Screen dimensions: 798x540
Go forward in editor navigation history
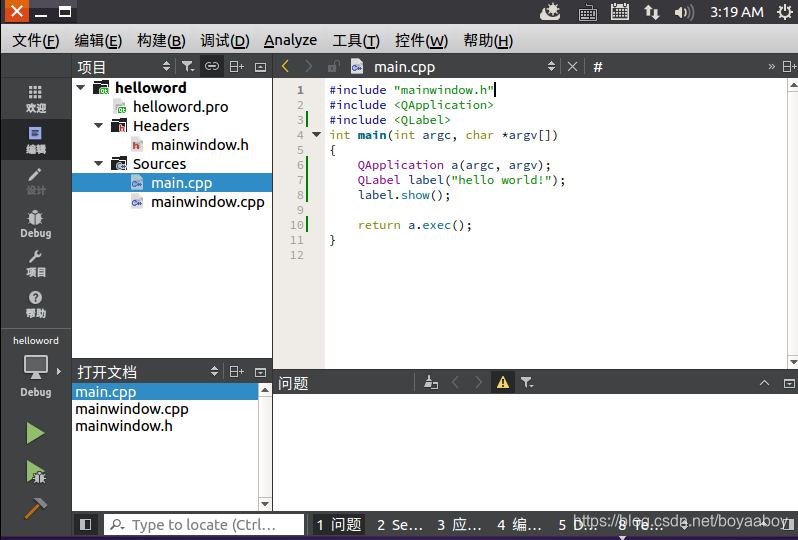tap(308, 66)
